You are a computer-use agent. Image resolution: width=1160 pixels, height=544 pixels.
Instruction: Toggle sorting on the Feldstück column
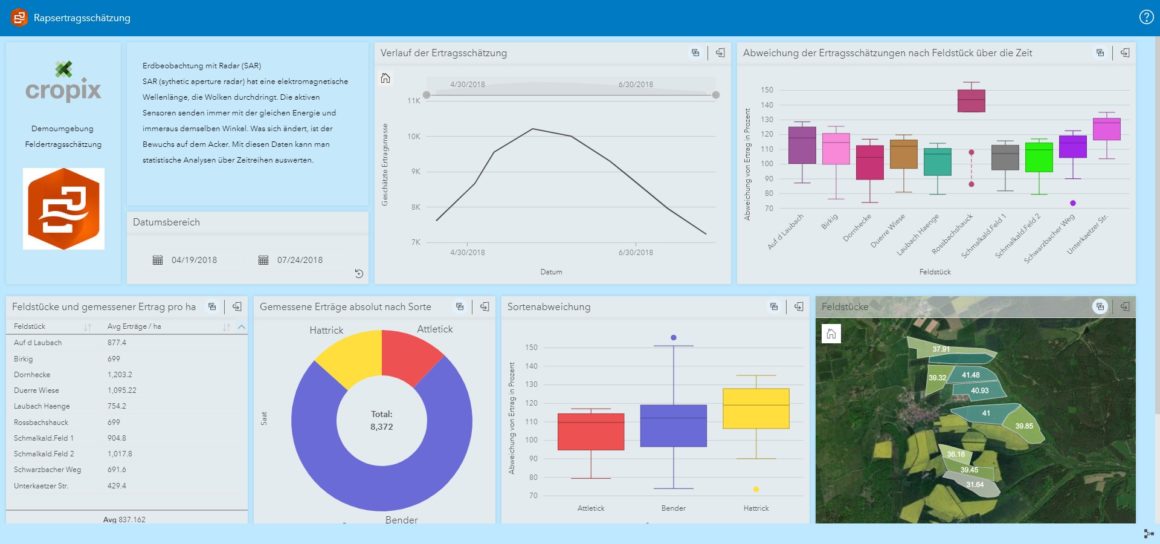(x=88, y=327)
